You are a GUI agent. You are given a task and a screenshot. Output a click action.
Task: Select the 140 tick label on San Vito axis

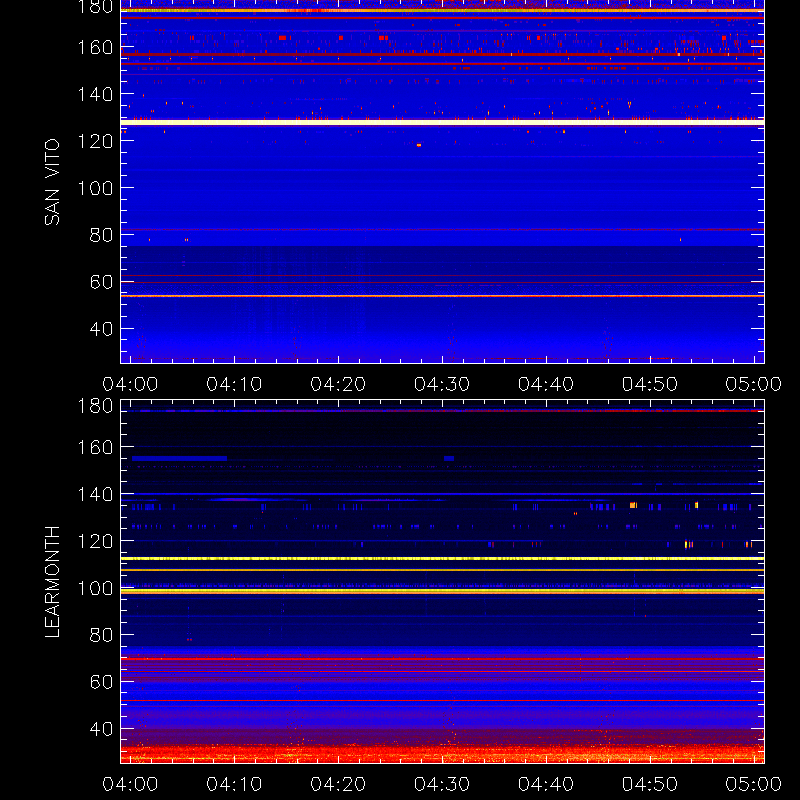tap(95, 94)
